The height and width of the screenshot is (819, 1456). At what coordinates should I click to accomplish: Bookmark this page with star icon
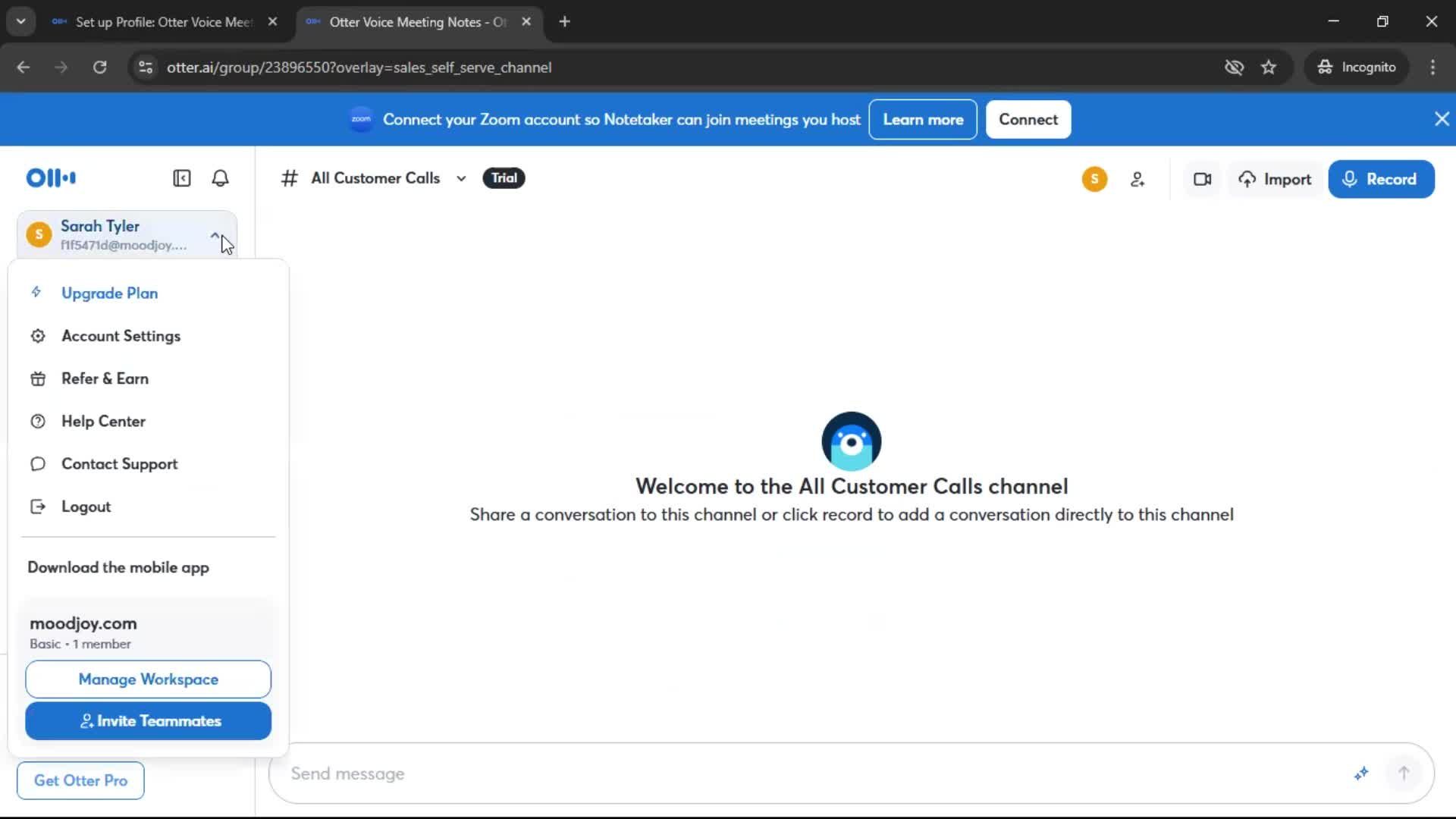[x=1269, y=67]
